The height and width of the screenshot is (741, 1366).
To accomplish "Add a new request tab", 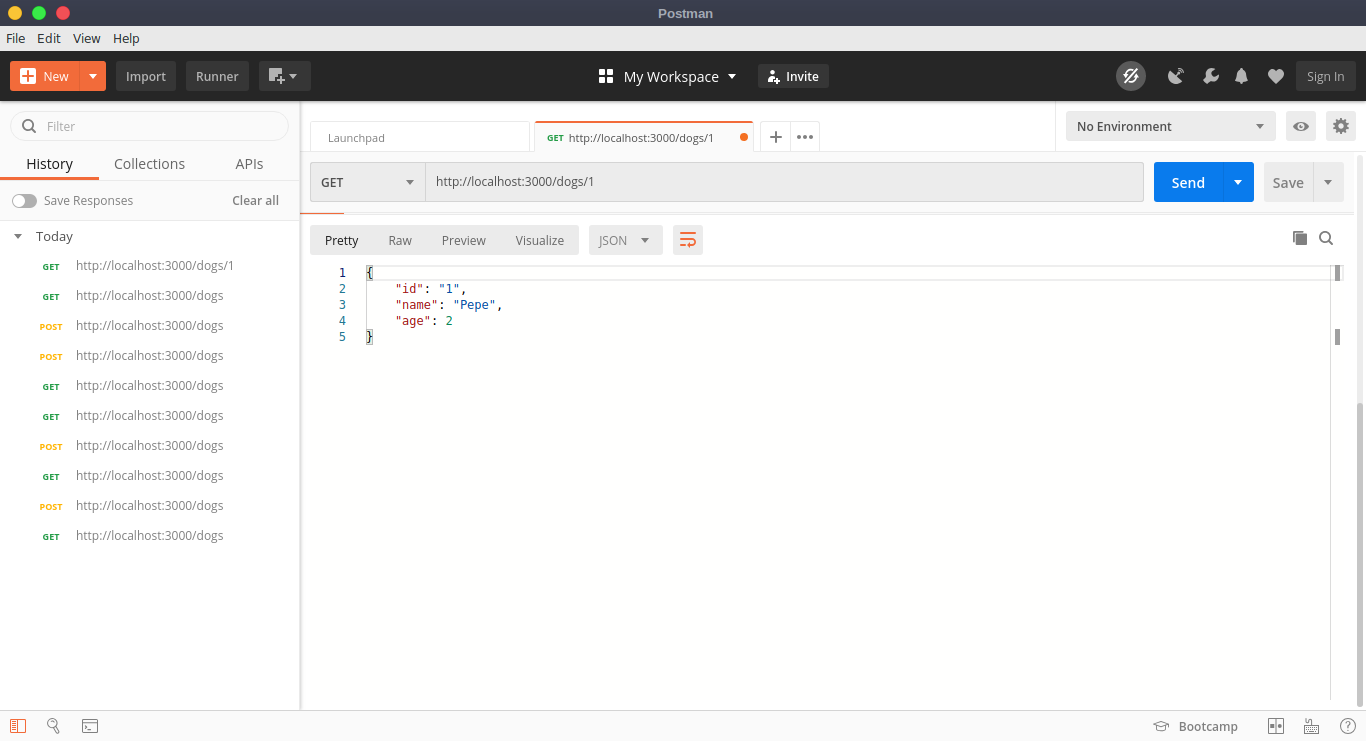I will click(775, 137).
